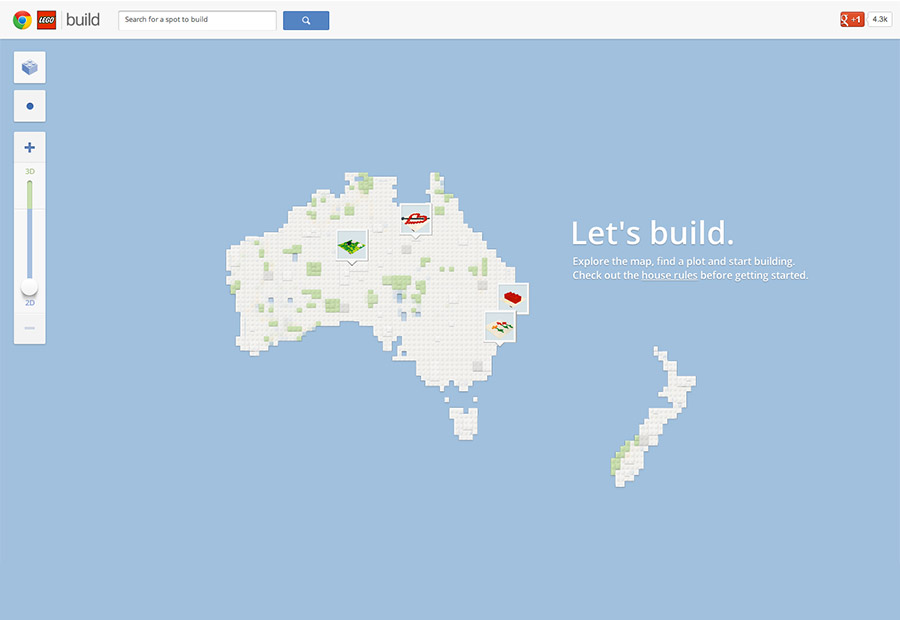The image size is (900, 620).
Task: Click the Google +1 button
Action: coord(852,19)
